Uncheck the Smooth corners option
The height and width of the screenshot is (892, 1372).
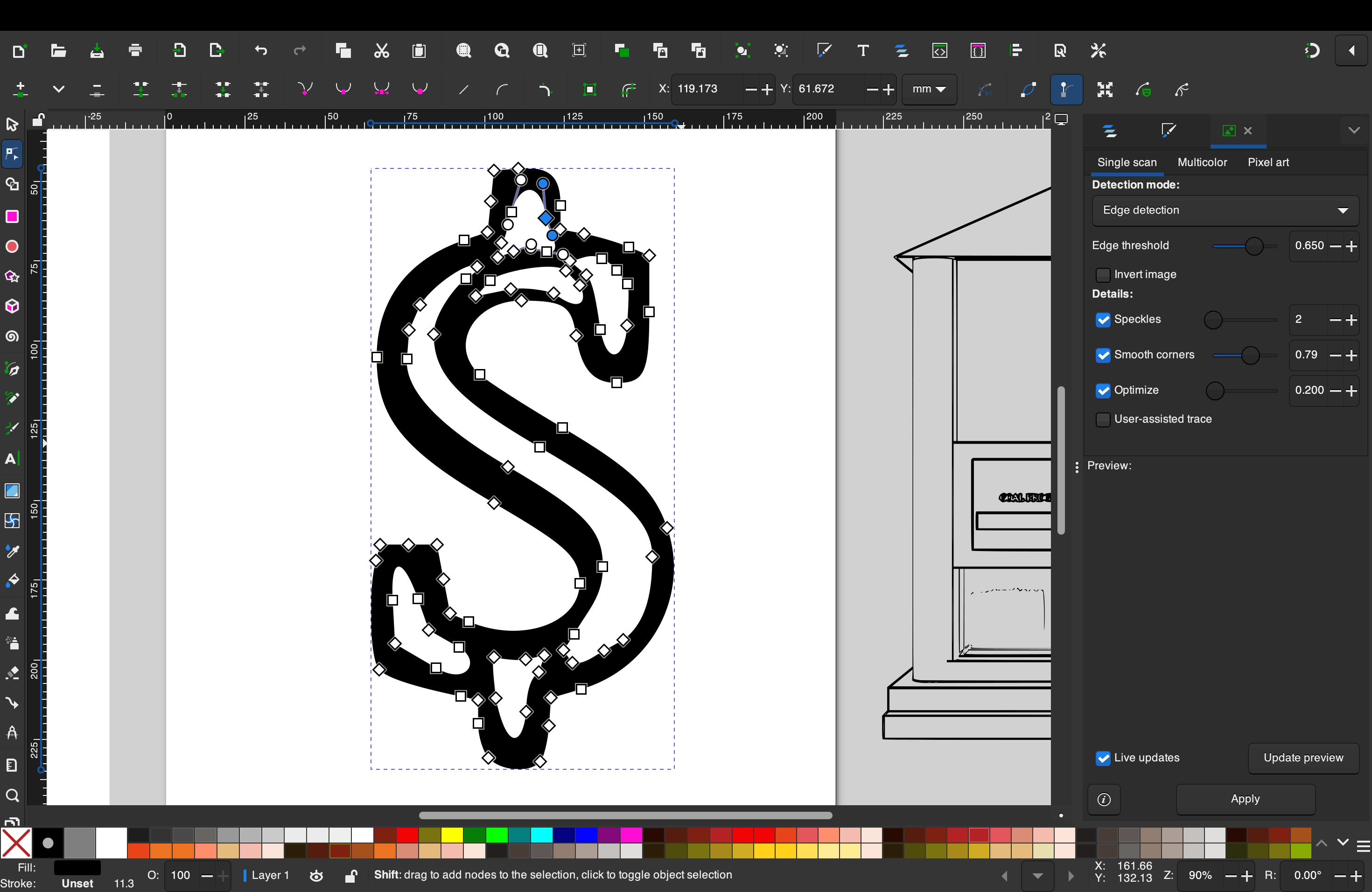click(1102, 355)
